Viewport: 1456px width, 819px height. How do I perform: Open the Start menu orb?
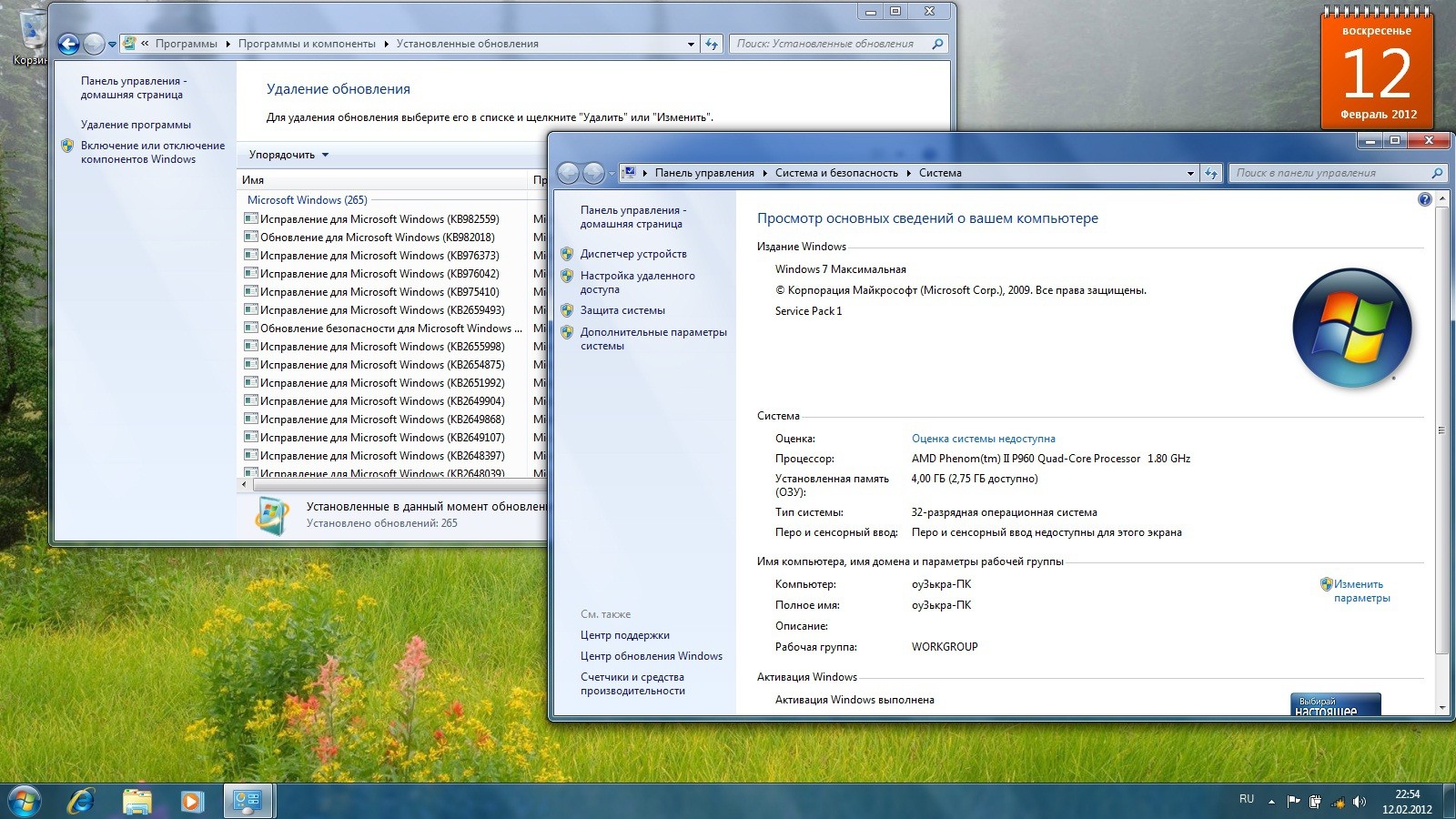(24, 802)
